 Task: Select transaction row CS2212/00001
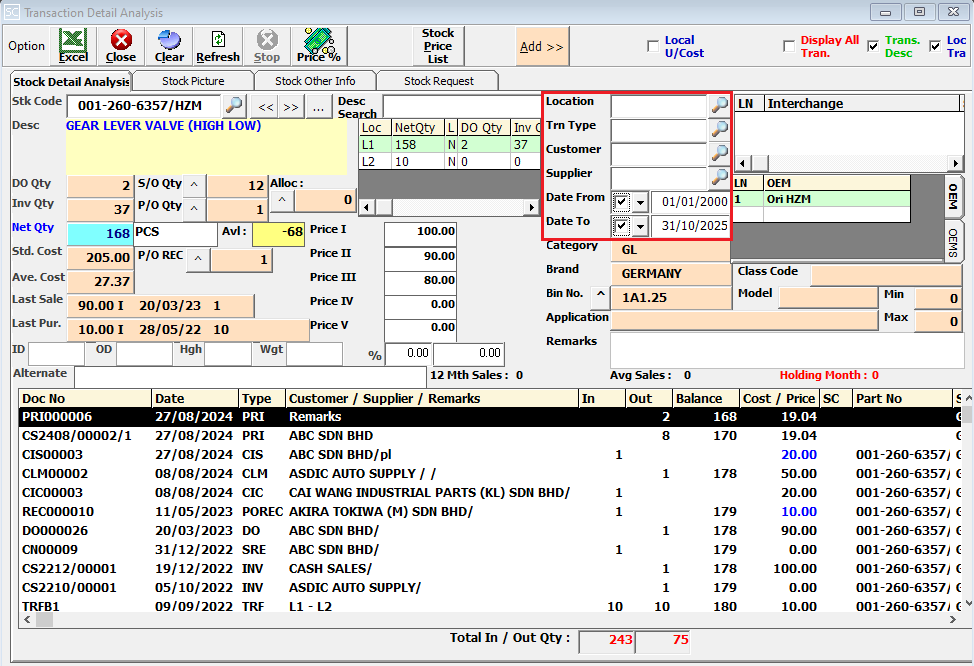tap(491, 568)
